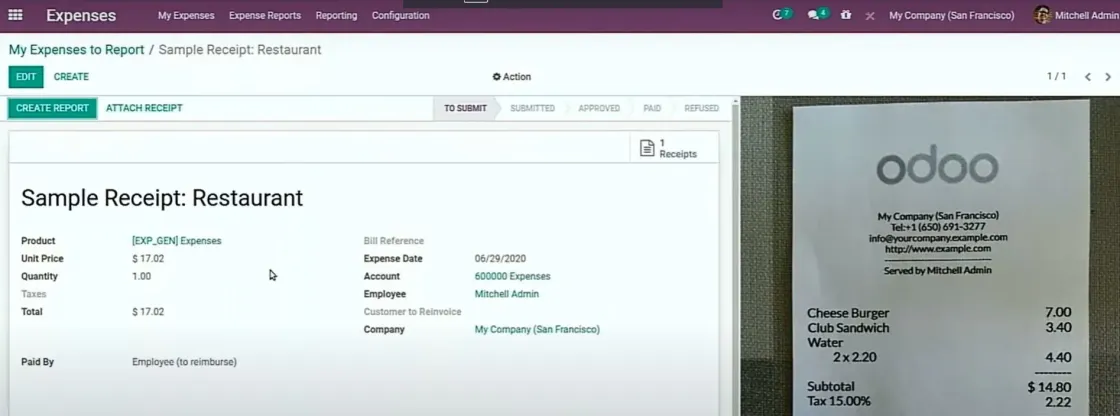Click the Taxes field label
Viewport: 1120px width, 416px height.
pyautogui.click(x=34, y=294)
